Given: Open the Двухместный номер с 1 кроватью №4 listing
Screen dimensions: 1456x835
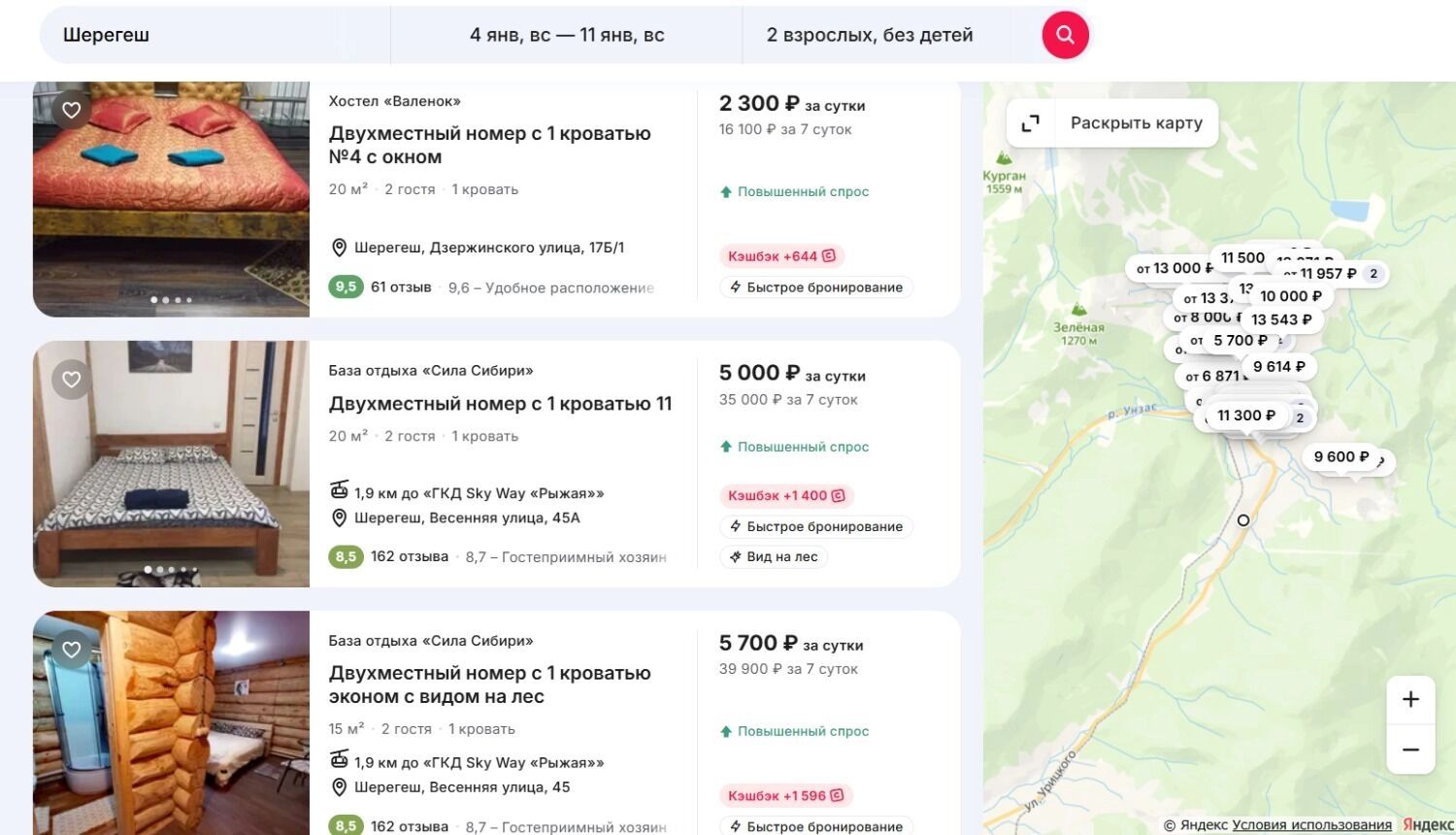Looking at the screenshot, I should tap(489, 145).
